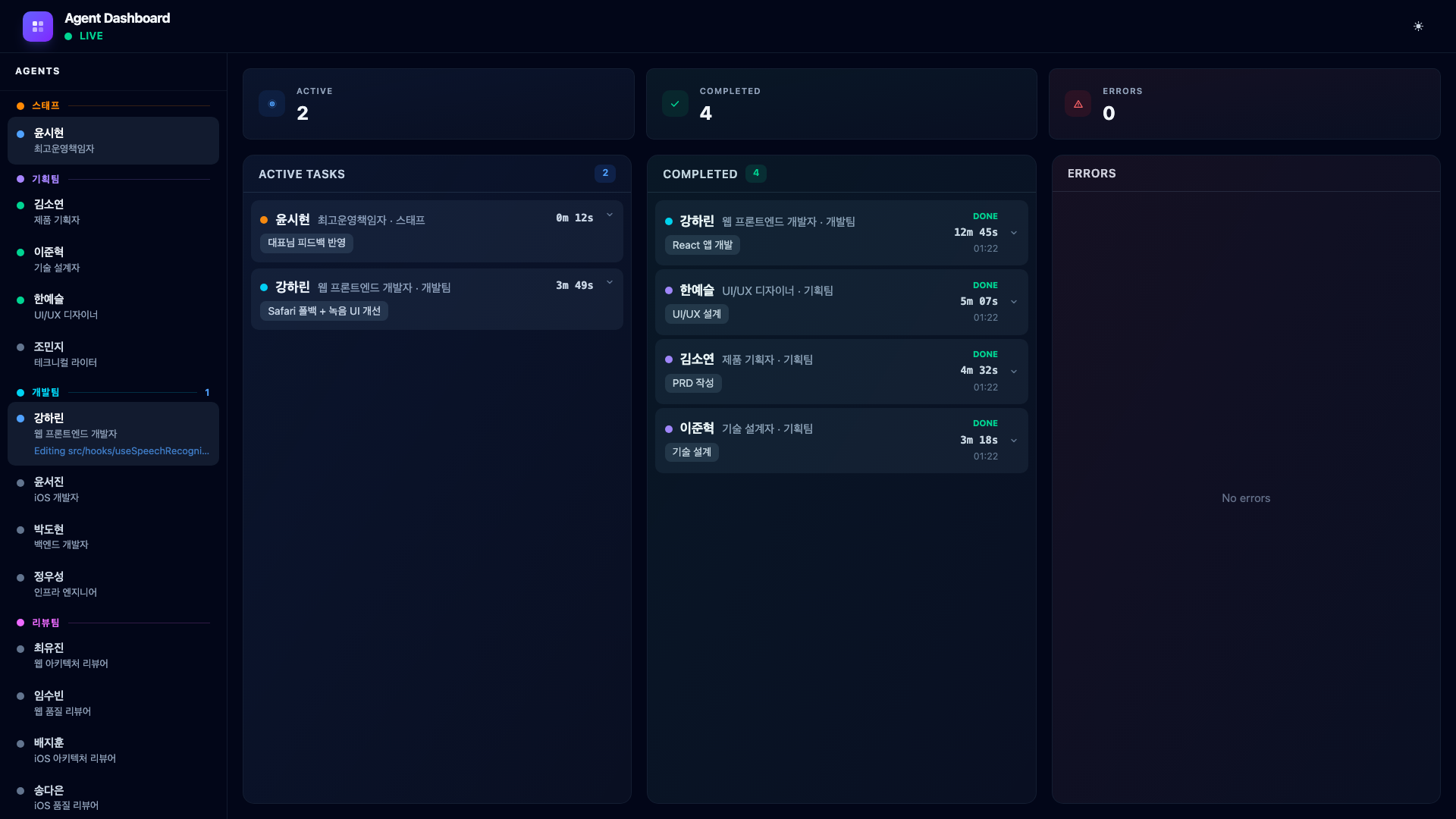Switch to the COMPLETED panel header
The image size is (1456, 819).
[700, 174]
